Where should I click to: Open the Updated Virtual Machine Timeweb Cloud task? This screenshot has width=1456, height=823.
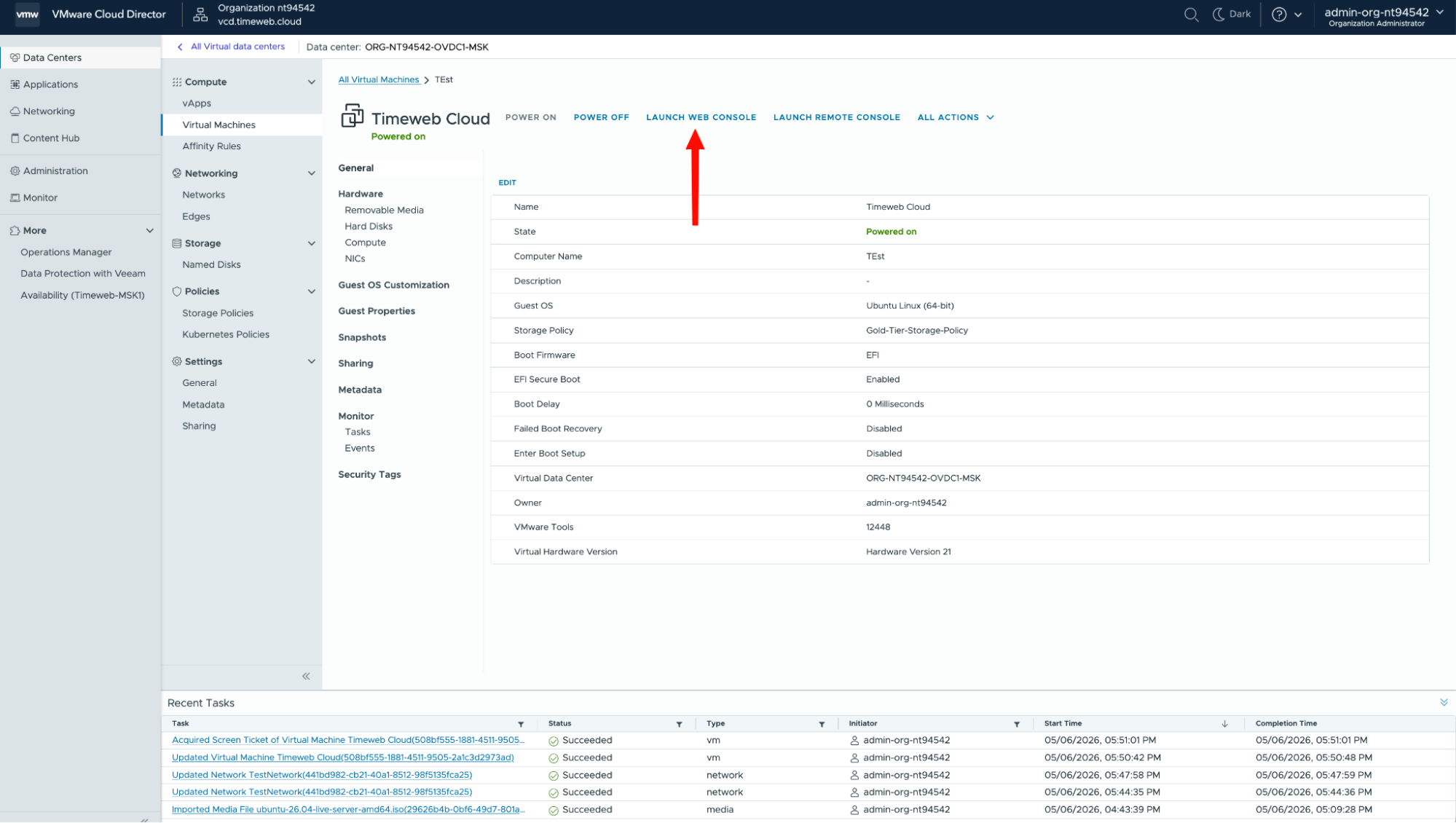[x=343, y=757]
